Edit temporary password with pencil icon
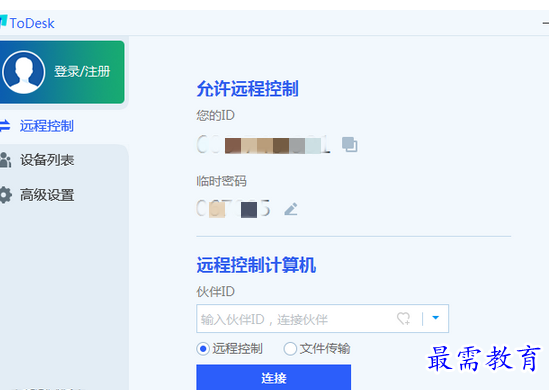 tap(291, 209)
